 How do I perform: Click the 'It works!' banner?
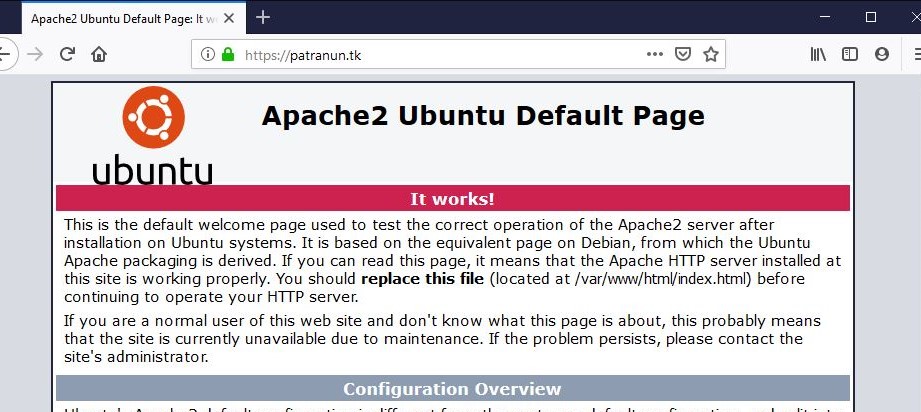[x=453, y=198]
